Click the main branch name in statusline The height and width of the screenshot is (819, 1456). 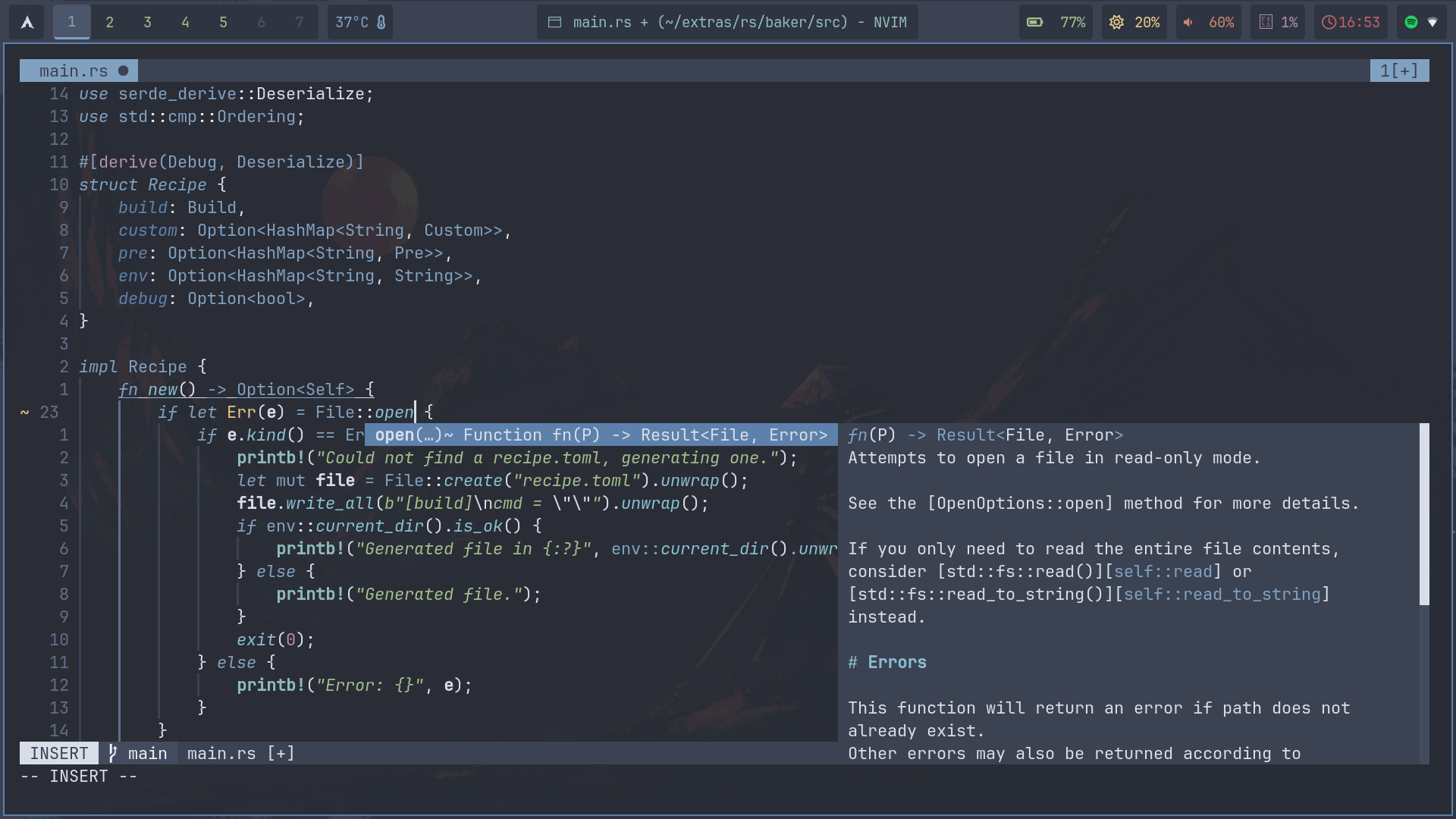coord(147,753)
